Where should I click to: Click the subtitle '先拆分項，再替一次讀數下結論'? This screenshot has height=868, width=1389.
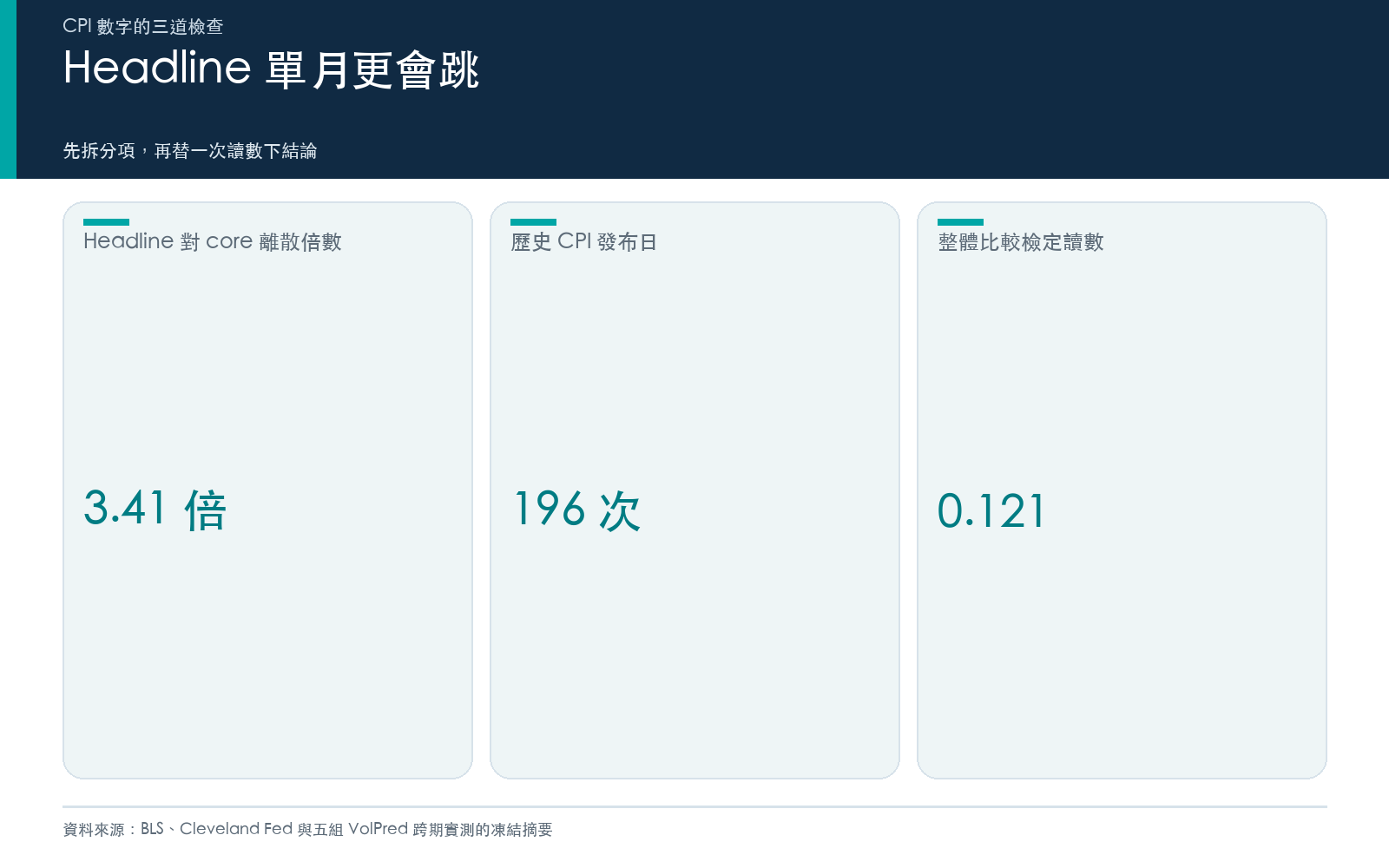[190, 151]
